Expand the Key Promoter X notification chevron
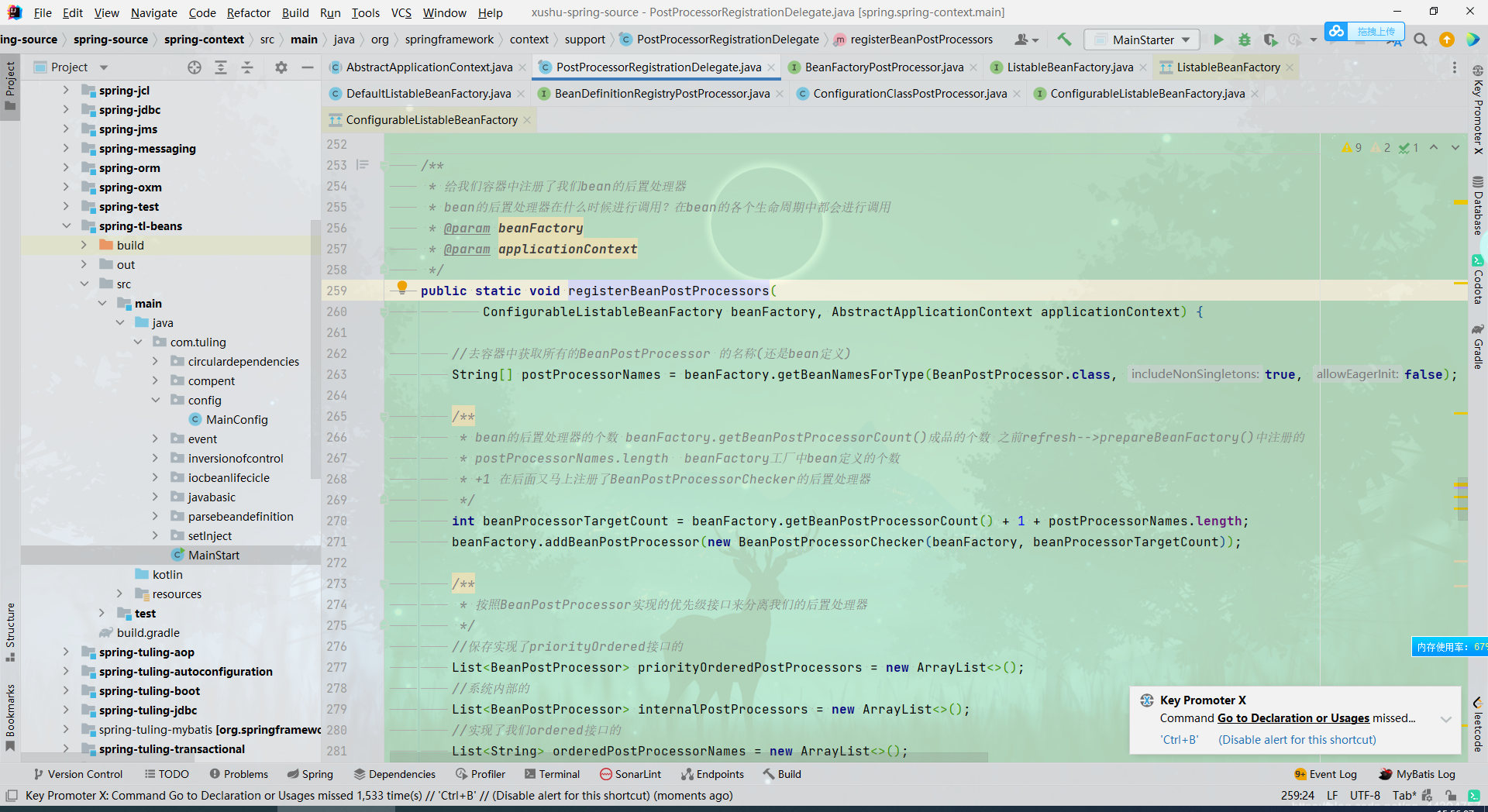Image resolution: width=1488 pixels, height=812 pixels. coord(1445,719)
